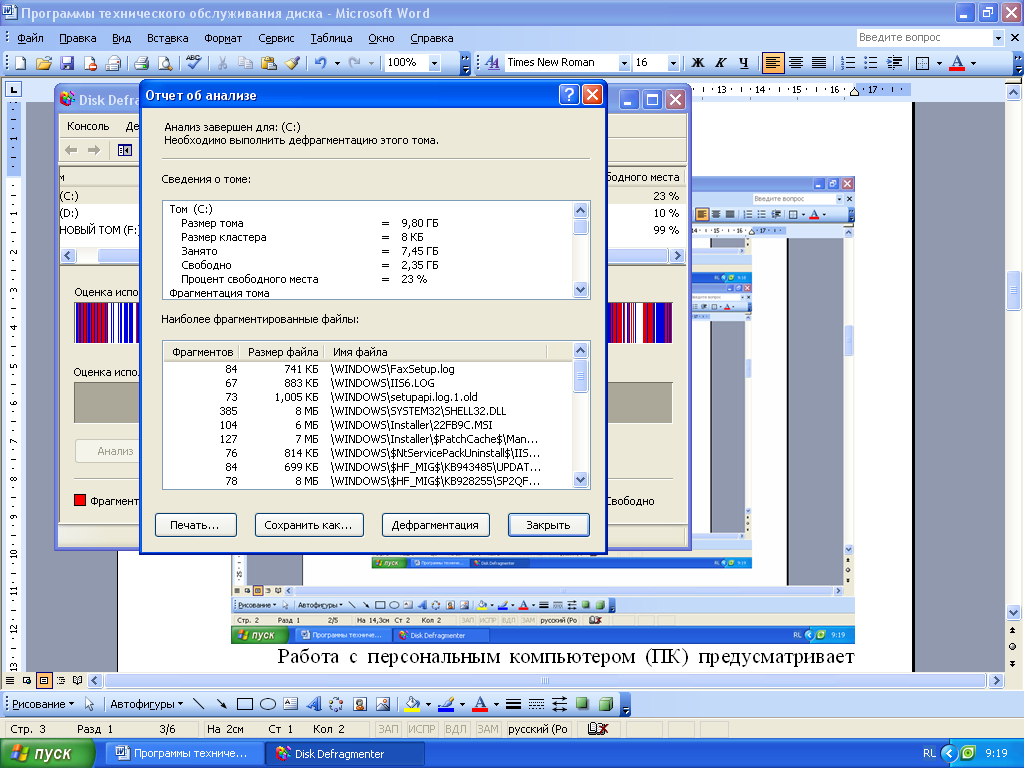This screenshot has width=1024, height=768.
Task: Click the Spelling check ABC icon
Action: click(193, 63)
